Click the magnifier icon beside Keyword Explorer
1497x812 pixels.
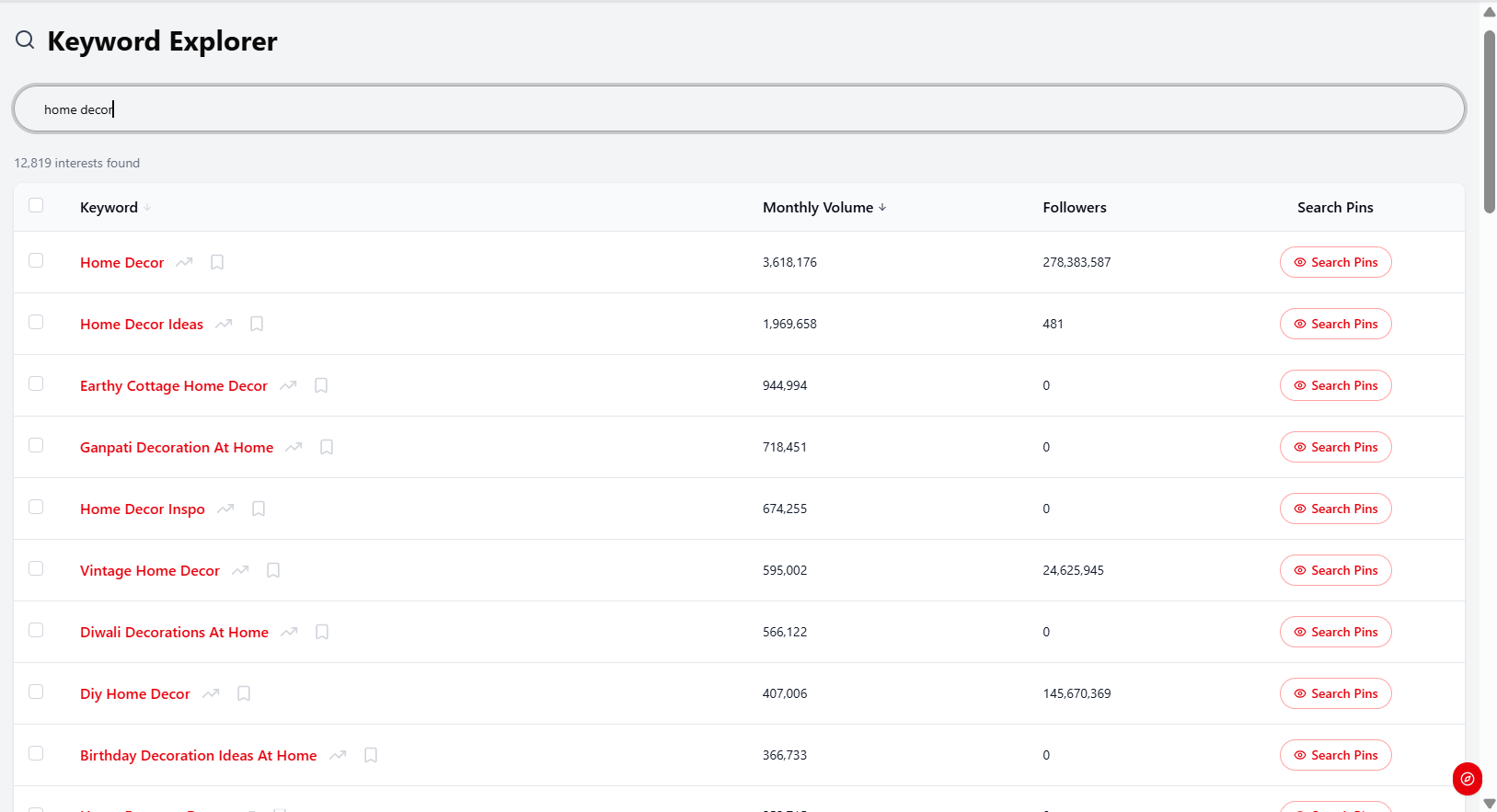click(x=25, y=40)
